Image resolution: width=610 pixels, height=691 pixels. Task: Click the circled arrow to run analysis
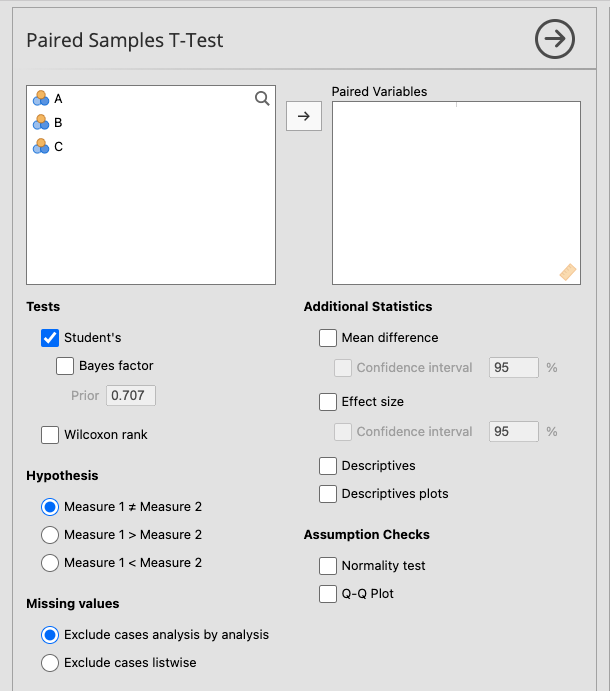(555, 39)
